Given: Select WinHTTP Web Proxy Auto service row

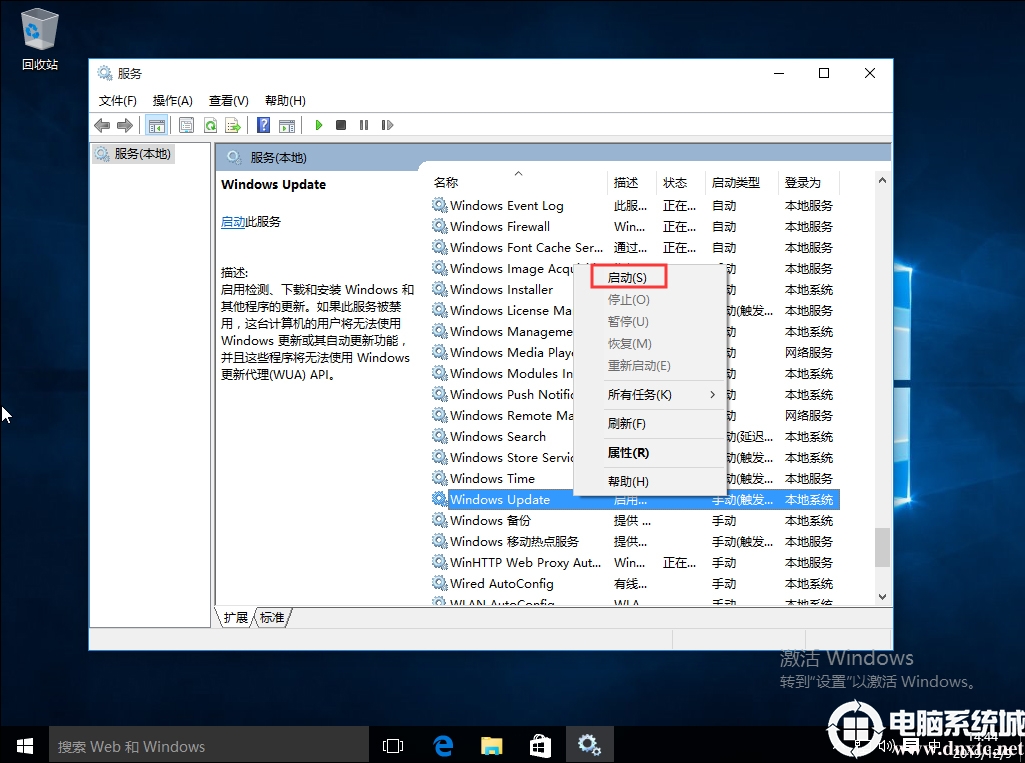Looking at the screenshot, I should point(635,562).
